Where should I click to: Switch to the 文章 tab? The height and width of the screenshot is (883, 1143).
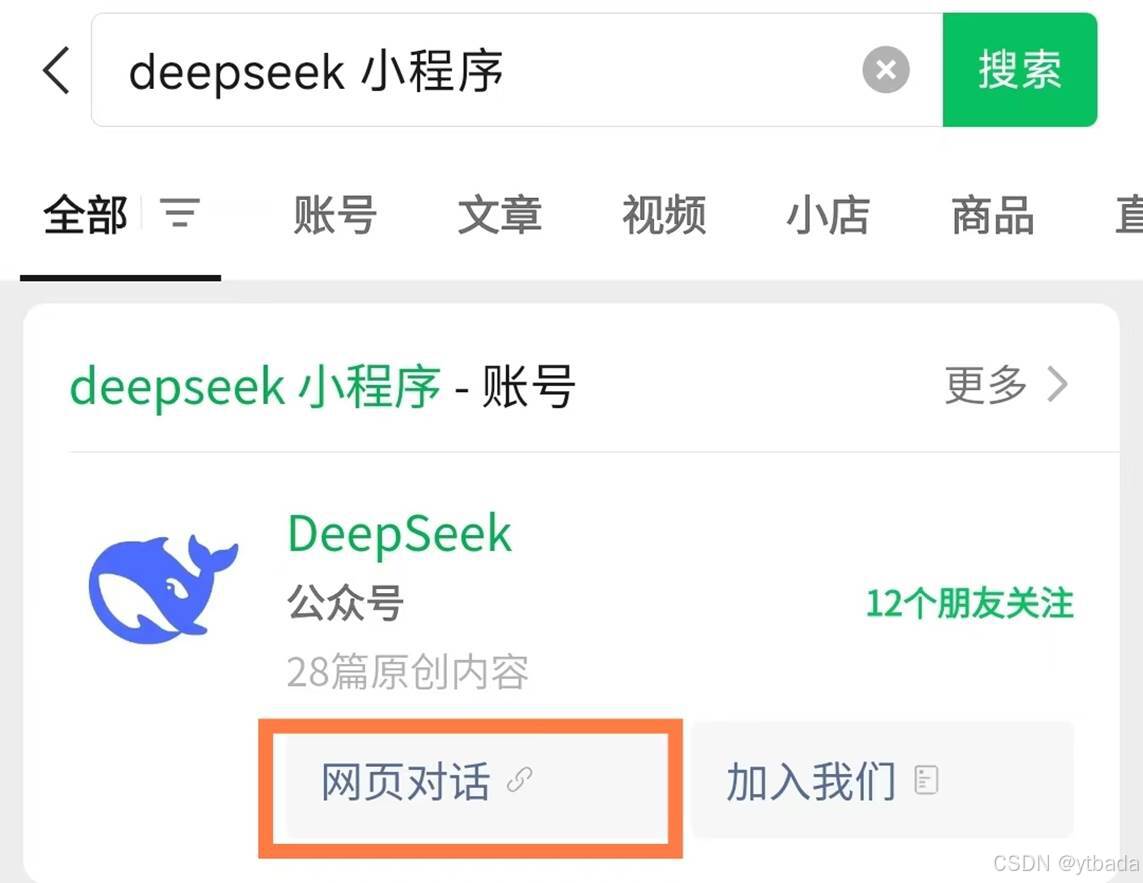(499, 215)
